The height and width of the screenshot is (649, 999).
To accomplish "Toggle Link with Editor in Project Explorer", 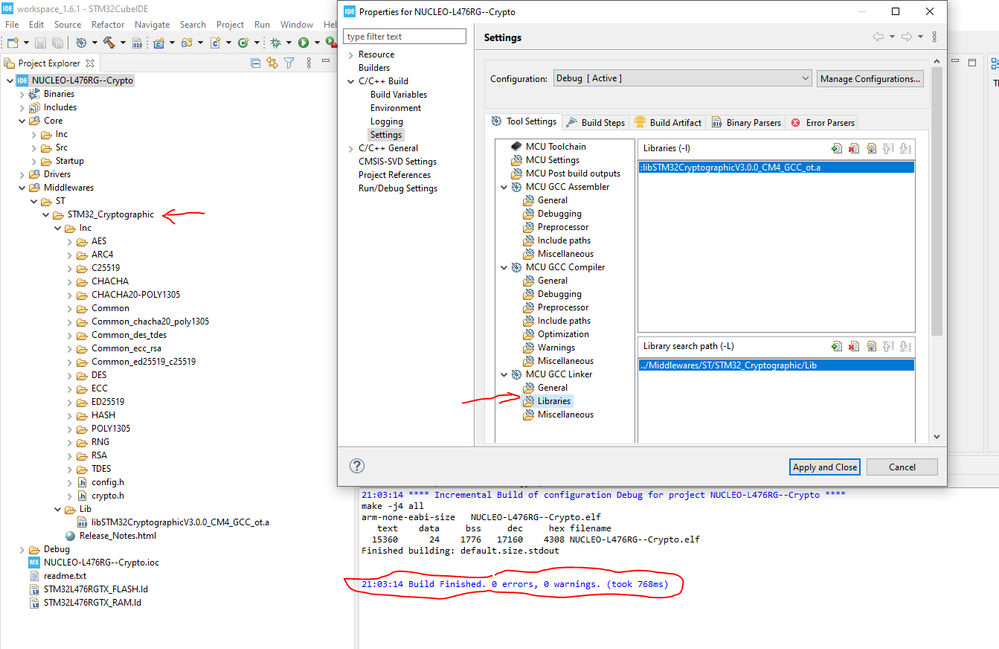I will click(x=272, y=63).
